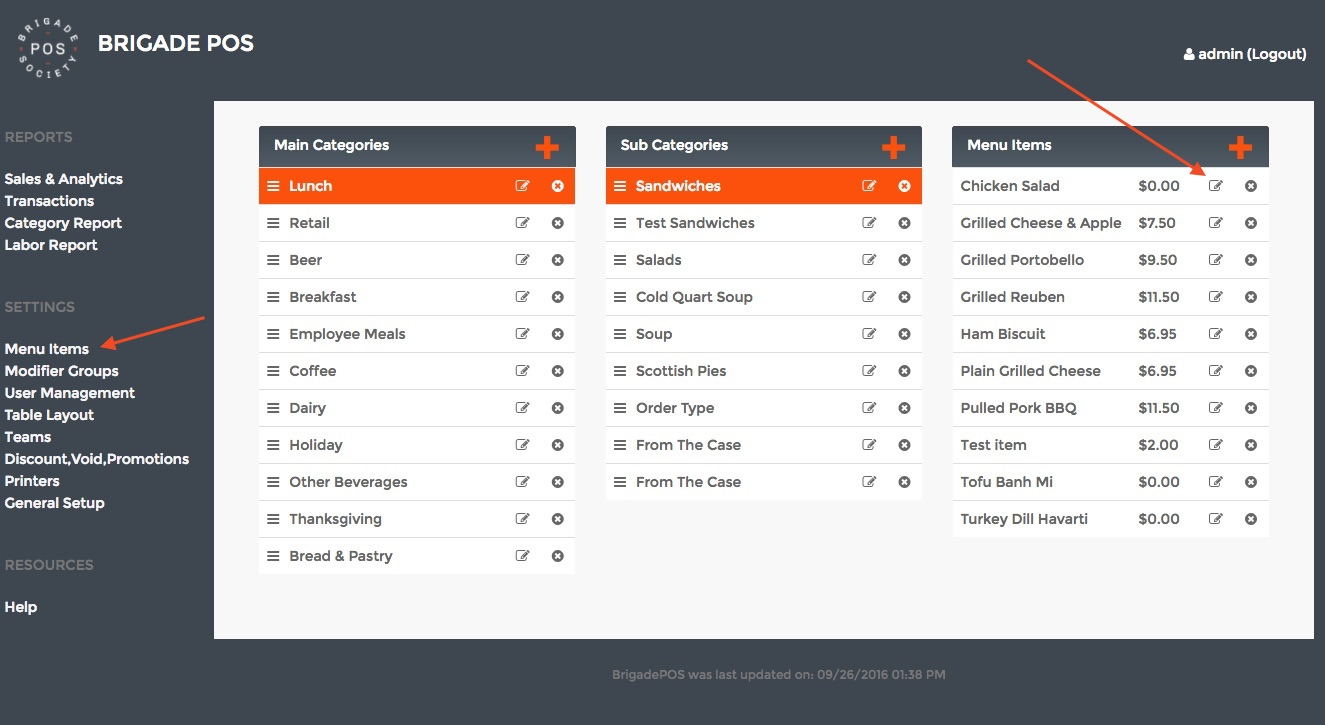Click the drag handle on Retail row

point(273,223)
